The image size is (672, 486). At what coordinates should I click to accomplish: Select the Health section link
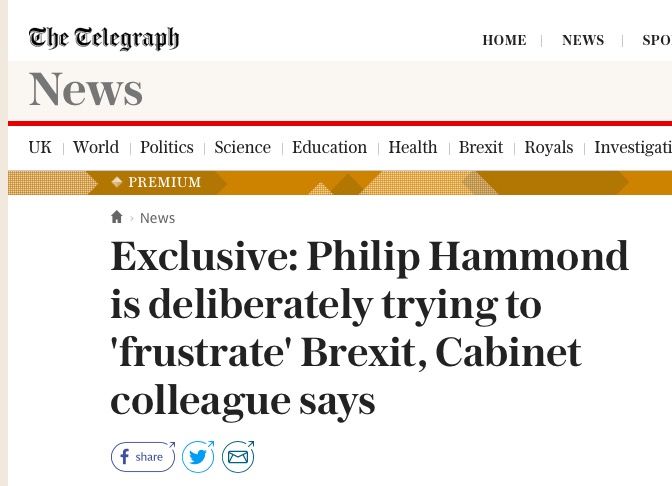(x=413, y=147)
